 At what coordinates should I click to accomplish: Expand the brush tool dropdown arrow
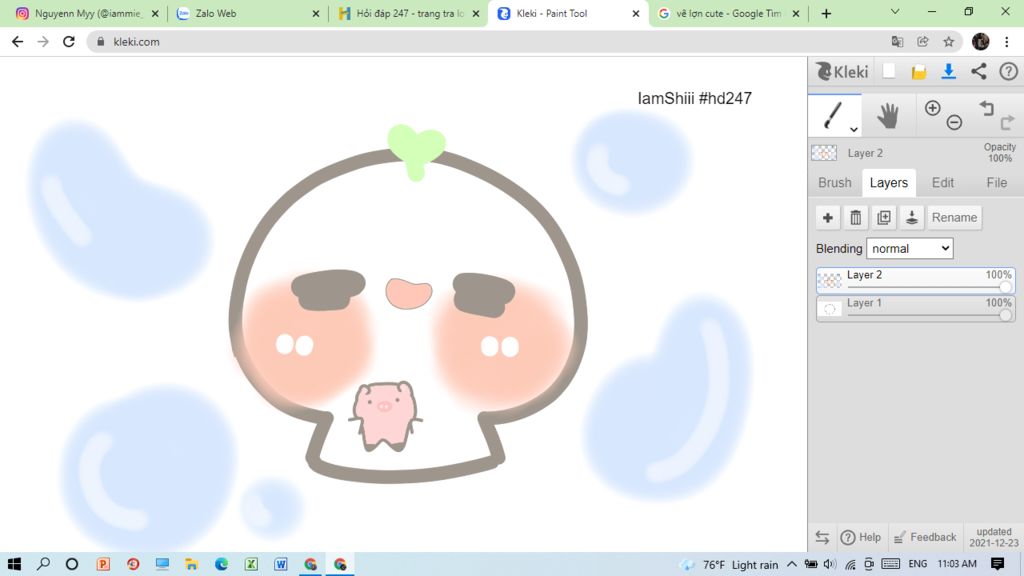pos(854,129)
